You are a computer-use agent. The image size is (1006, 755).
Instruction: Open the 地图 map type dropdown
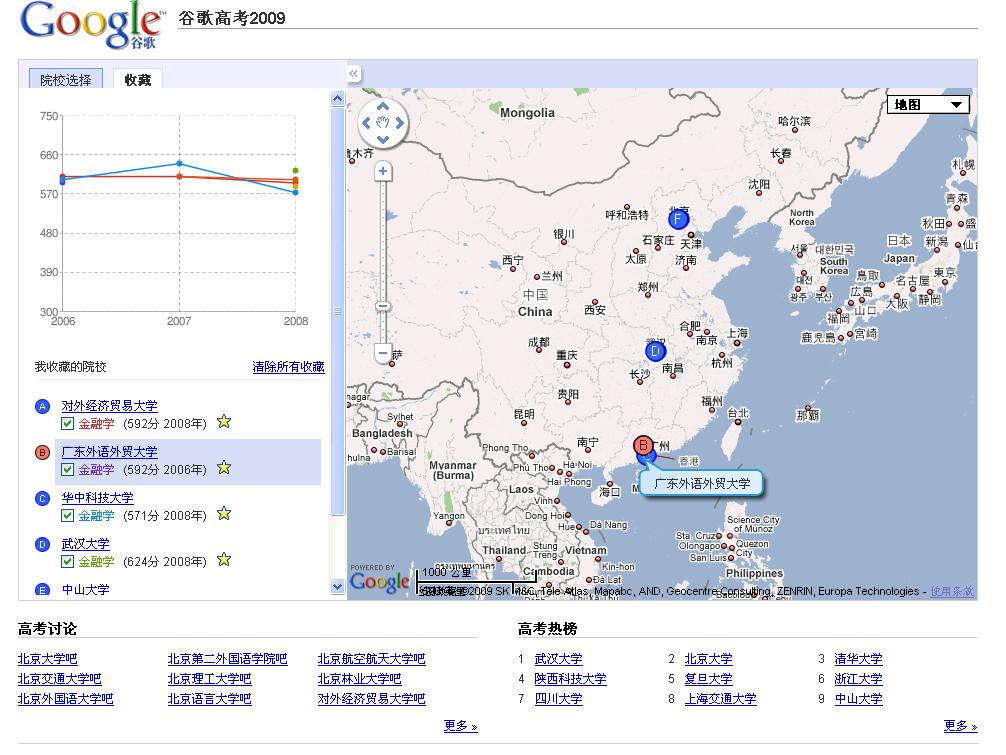(x=928, y=104)
